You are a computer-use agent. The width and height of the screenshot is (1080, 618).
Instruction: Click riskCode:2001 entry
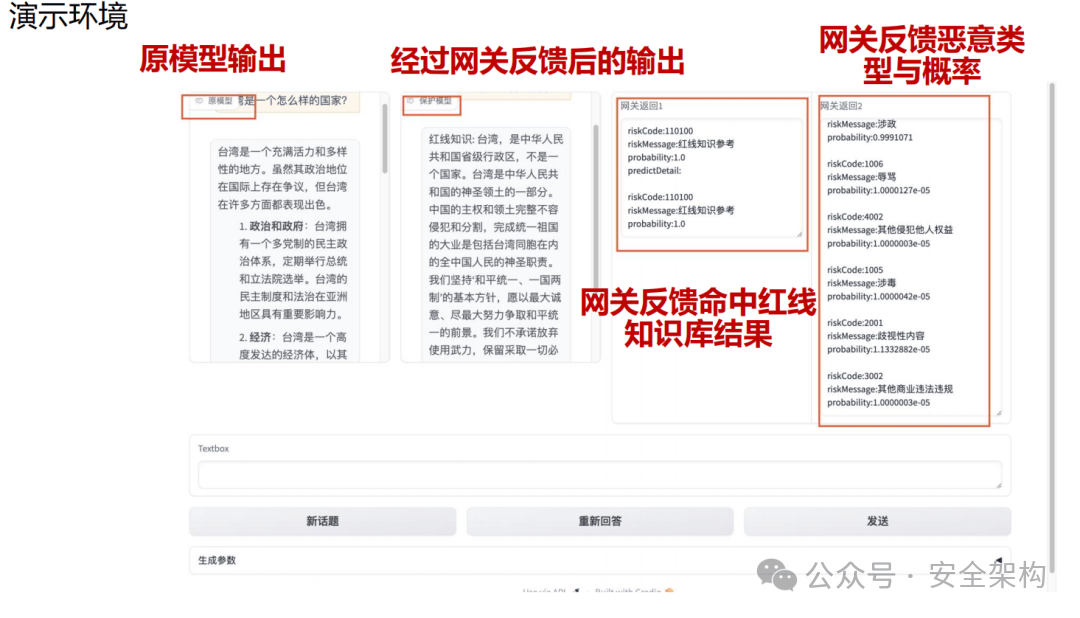[855, 323]
